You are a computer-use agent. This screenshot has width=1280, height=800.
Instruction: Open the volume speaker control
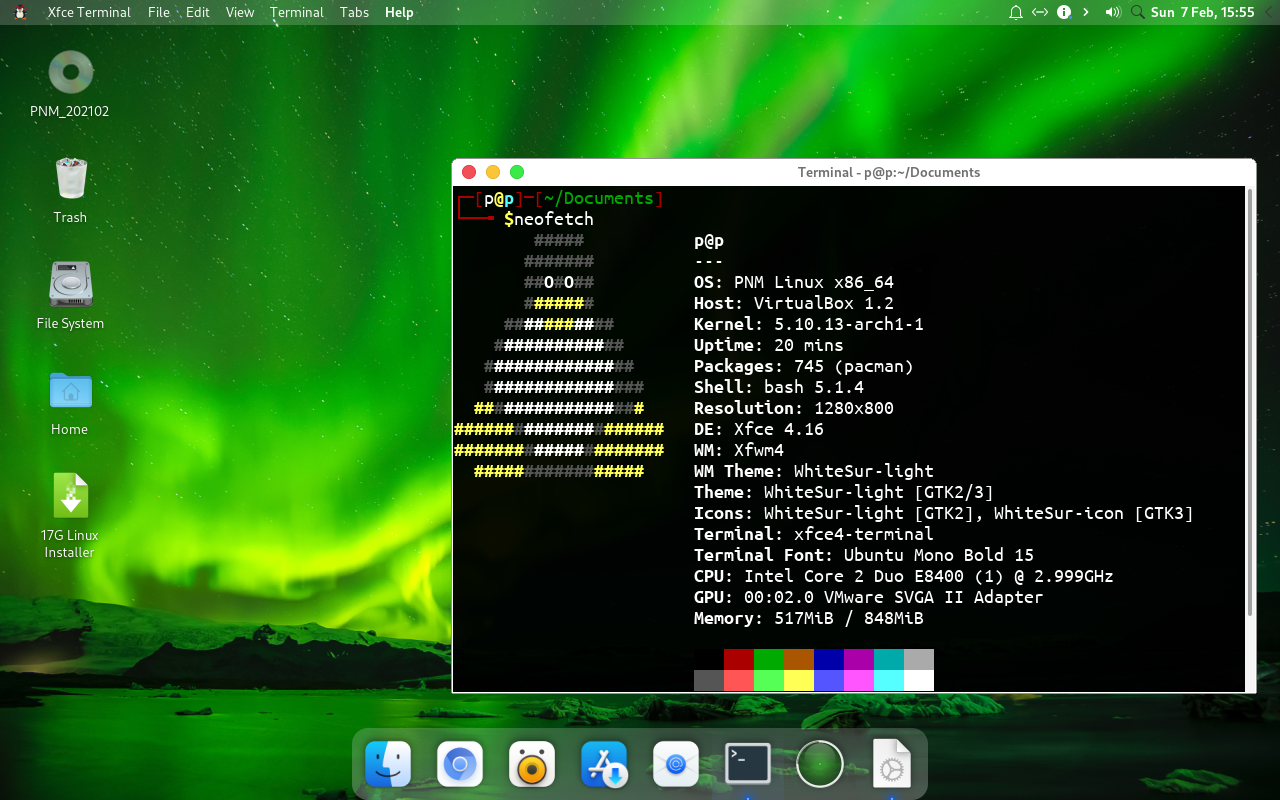[x=1113, y=12]
